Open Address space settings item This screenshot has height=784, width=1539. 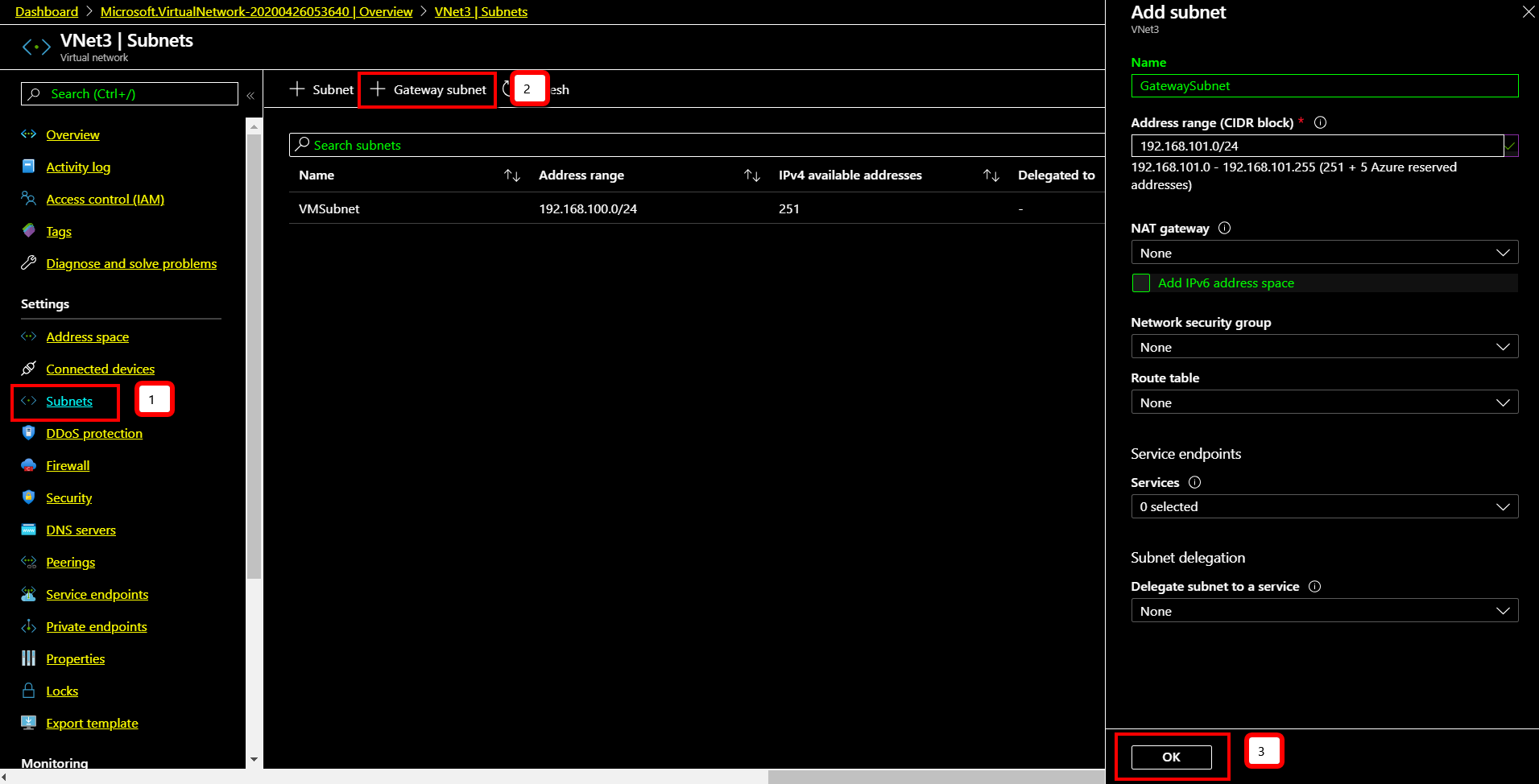pos(87,336)
